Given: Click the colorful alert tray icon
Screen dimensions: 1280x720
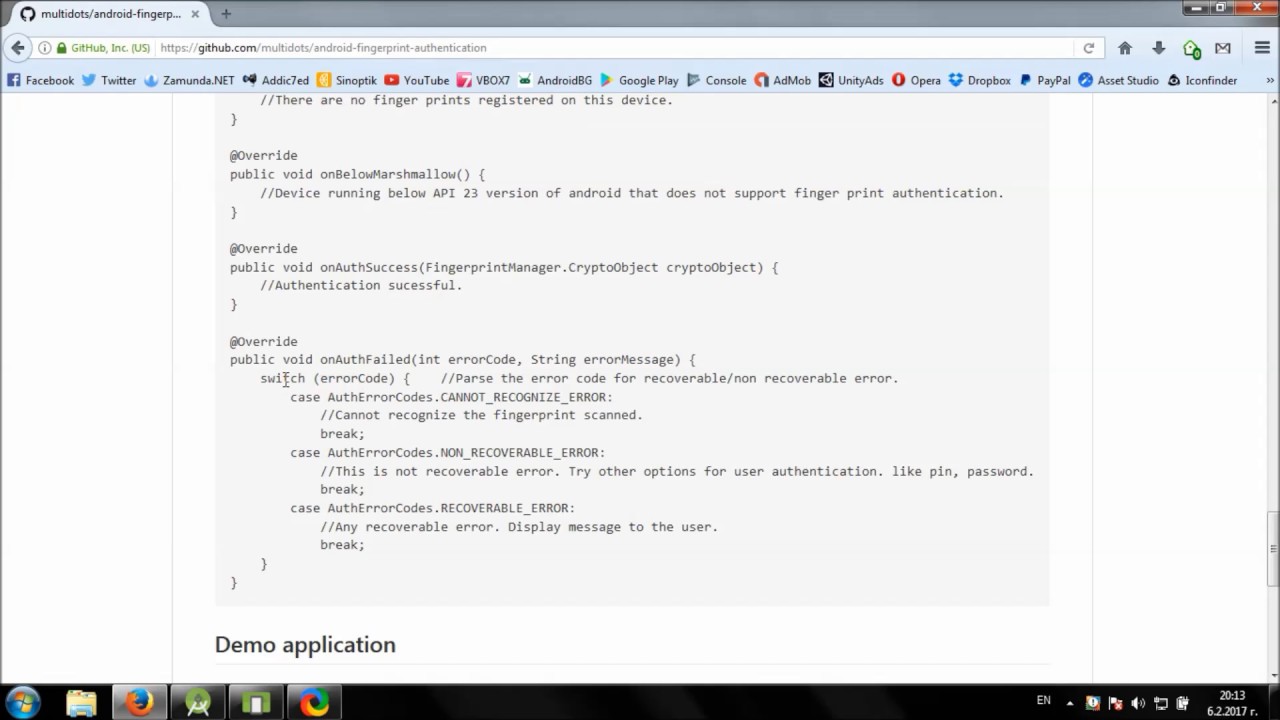Looking at the screenshot, I should pyautogui.click(x=1092, y=703).
